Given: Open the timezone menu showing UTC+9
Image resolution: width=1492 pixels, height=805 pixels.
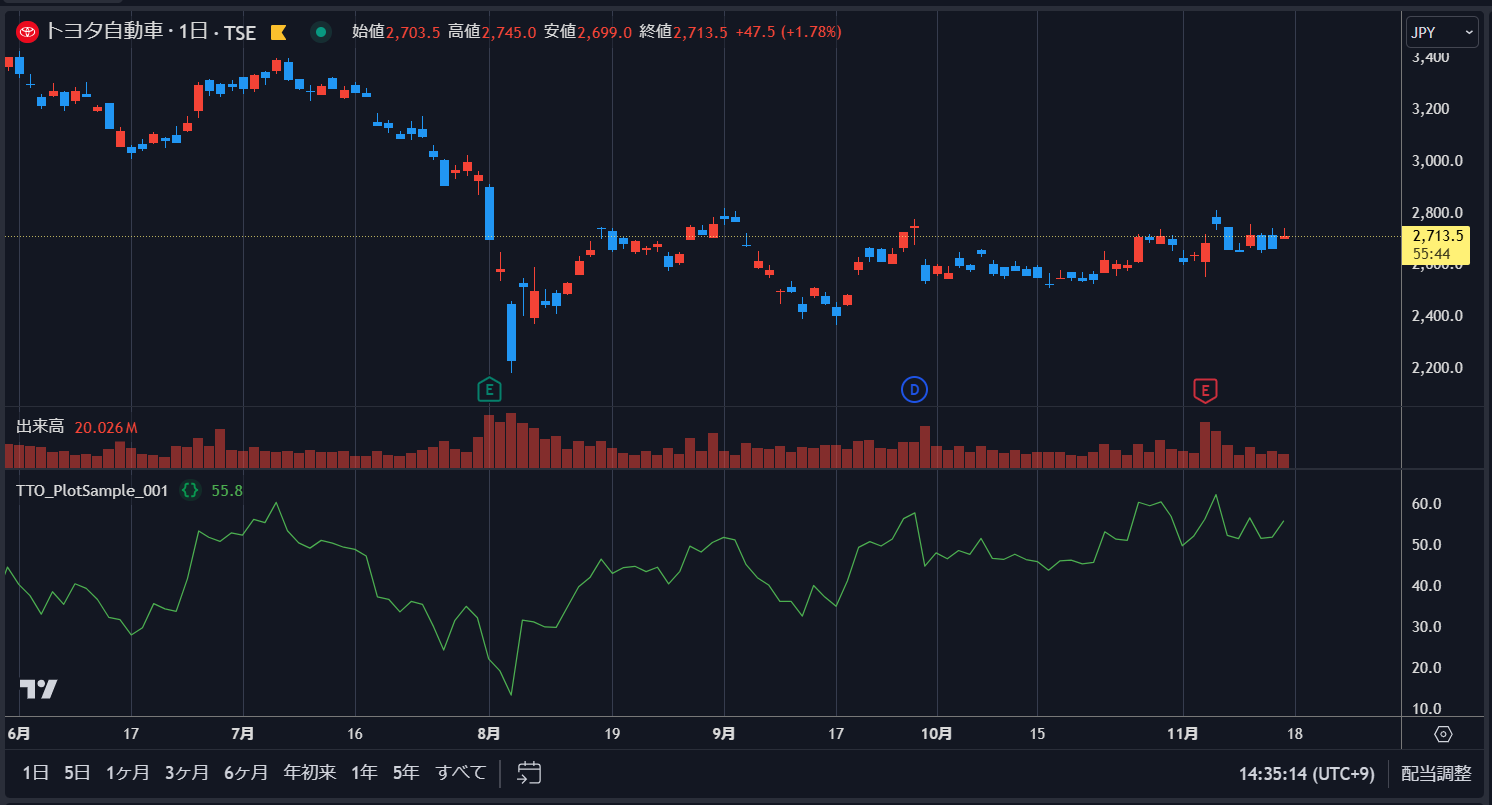Looking at the screenshot, I should pyautogui.click(x=1306, y=773).
